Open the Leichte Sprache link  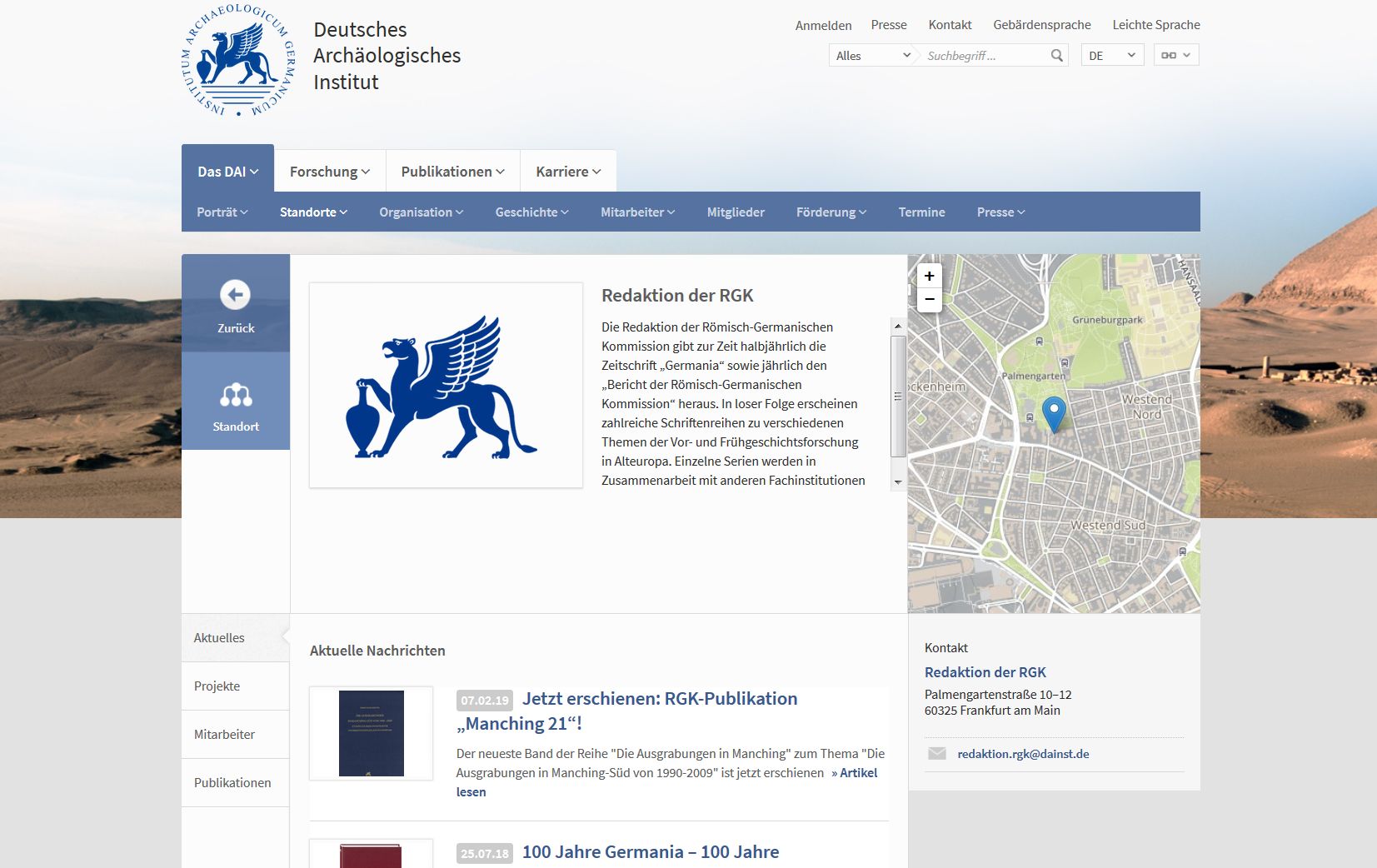[x=1156, y=25]
